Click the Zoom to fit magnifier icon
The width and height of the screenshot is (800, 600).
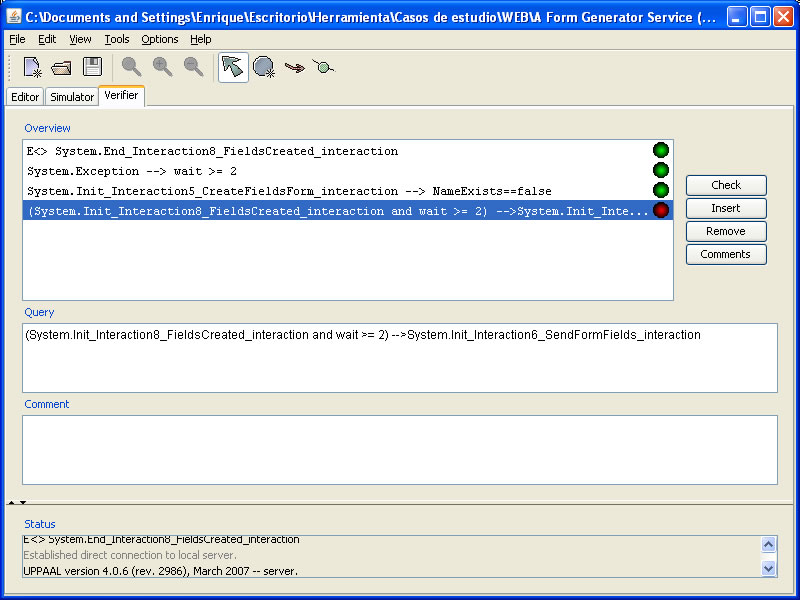pos(131,66)
